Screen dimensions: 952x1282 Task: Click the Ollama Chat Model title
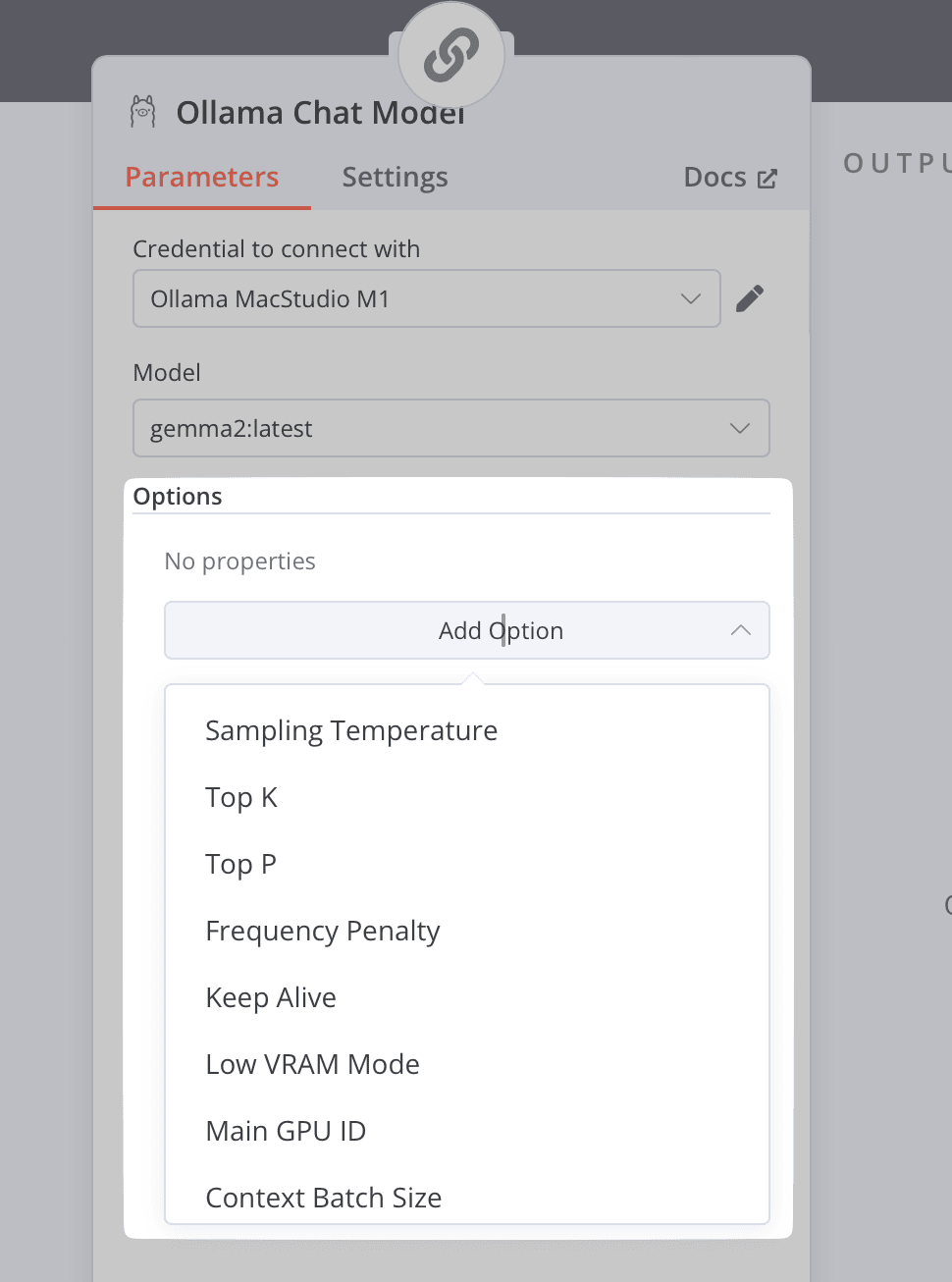320,113
